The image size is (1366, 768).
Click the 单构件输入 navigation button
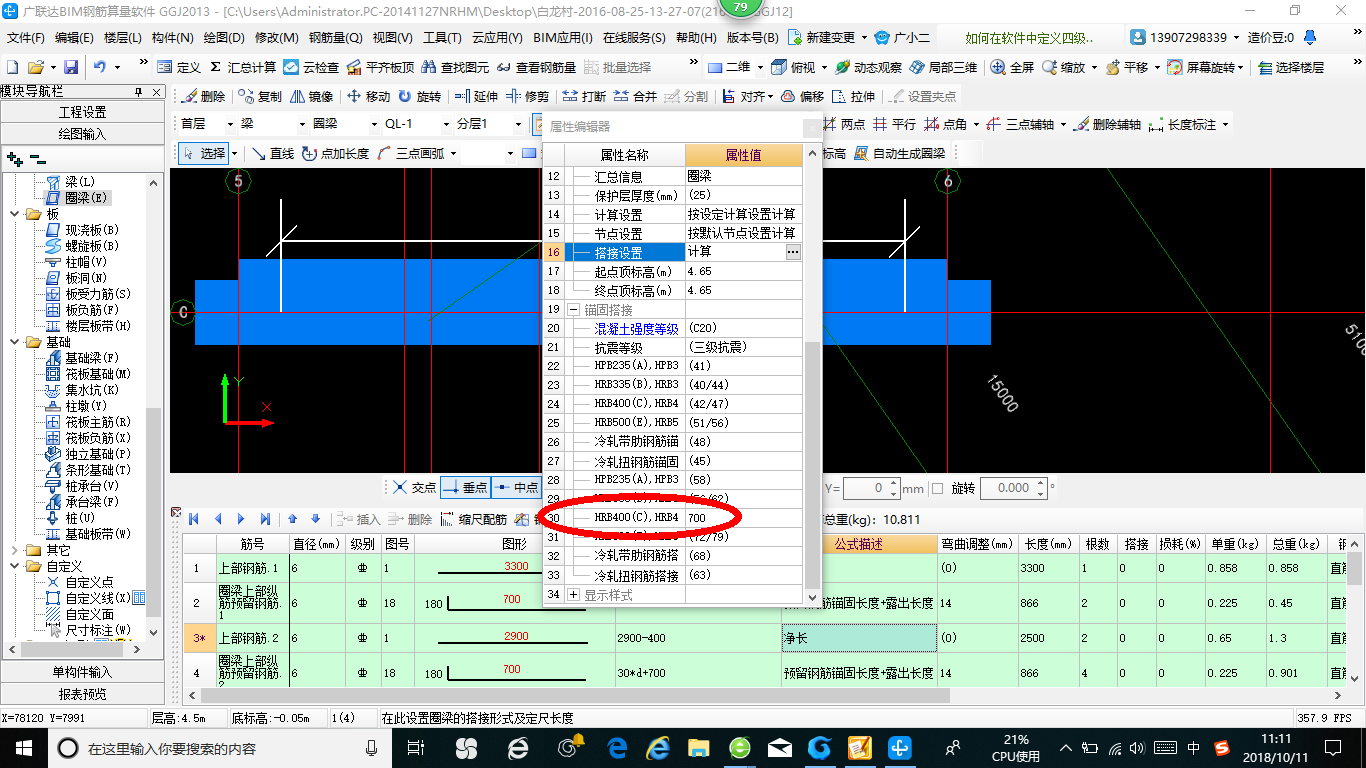pos(82,672)
